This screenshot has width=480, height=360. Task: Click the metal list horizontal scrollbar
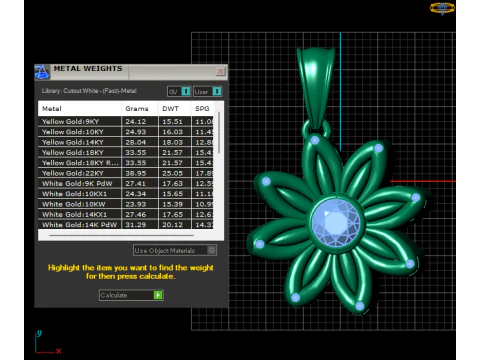(122, 235)
